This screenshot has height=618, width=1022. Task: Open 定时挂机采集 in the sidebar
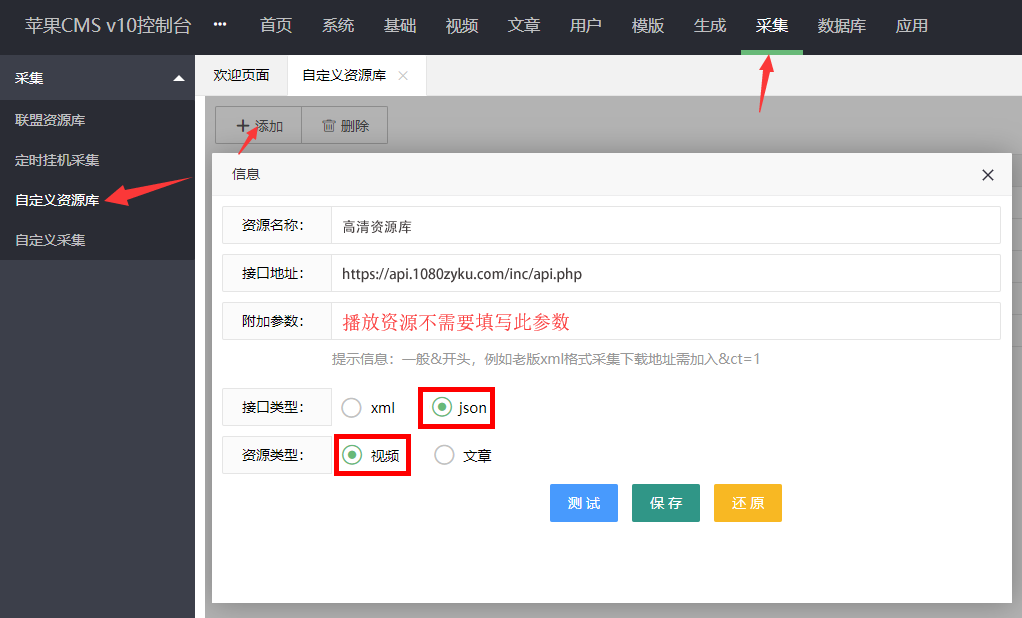57,160
